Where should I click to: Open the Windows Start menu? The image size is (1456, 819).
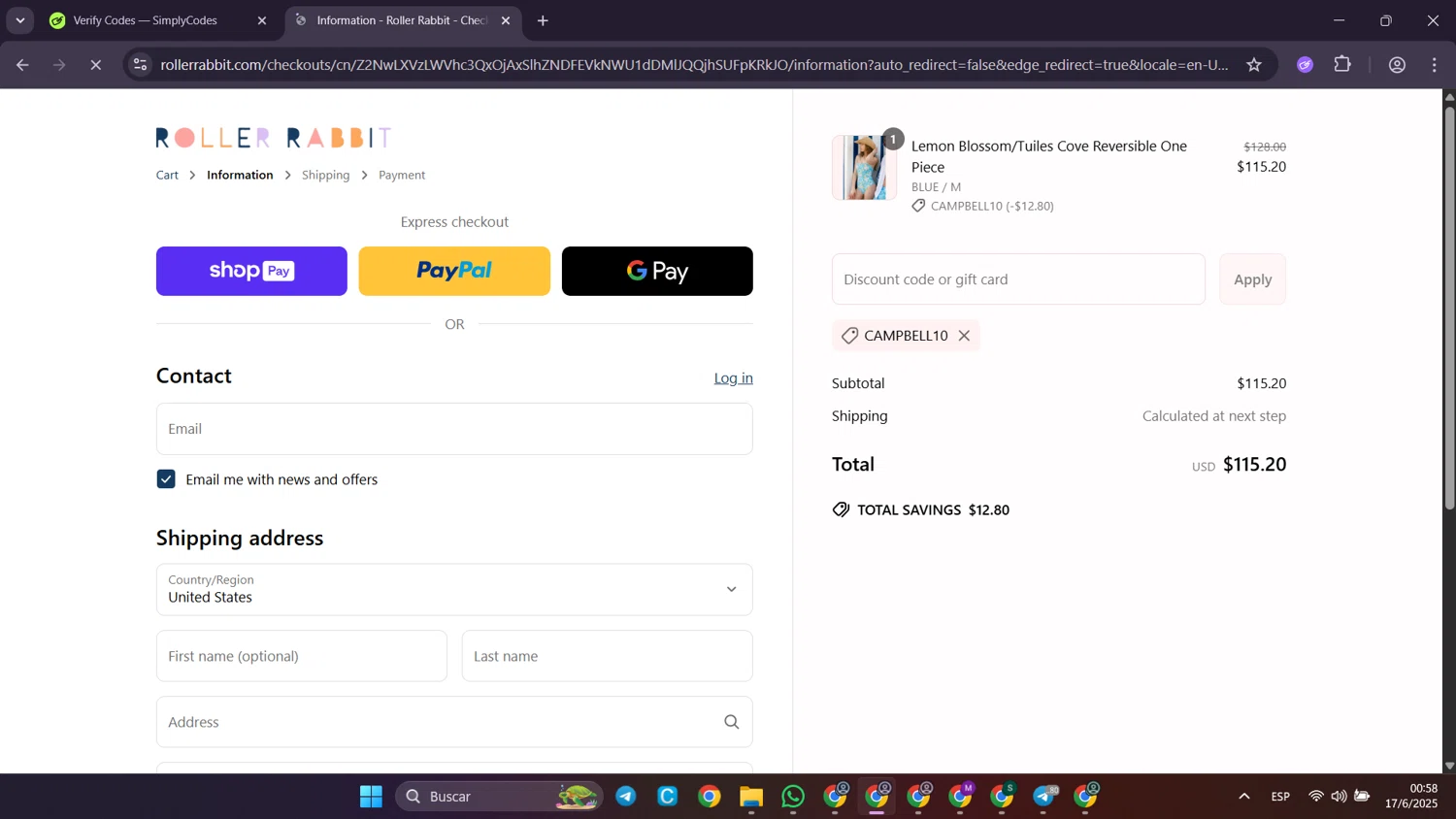[x=371, y=797]
